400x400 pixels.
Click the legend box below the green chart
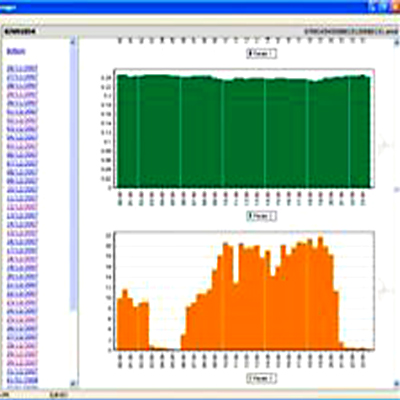(261, 216)
